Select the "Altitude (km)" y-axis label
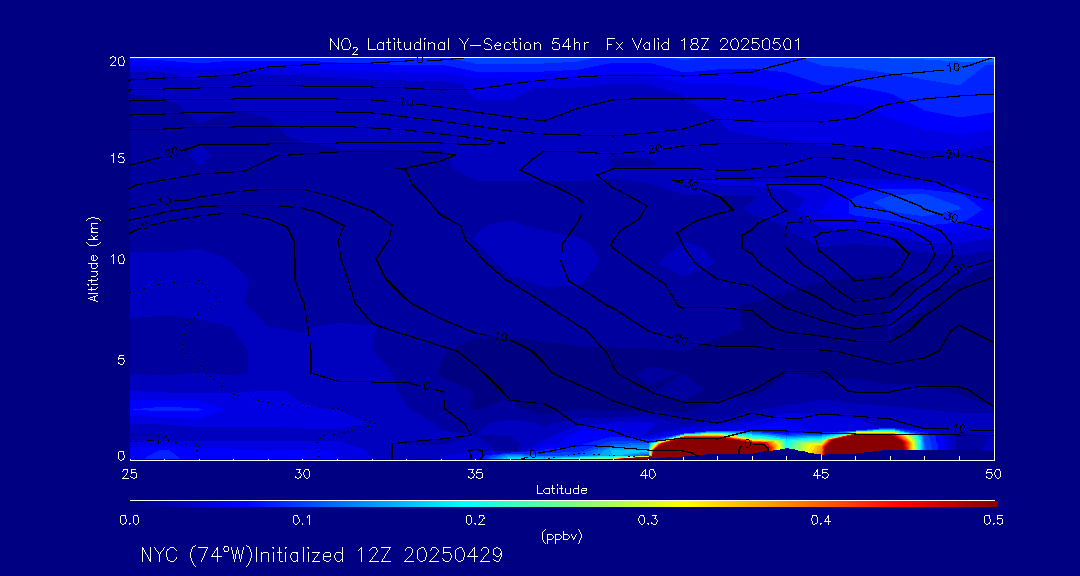Image resolution: width=1080 pixels, height=576 pixels. click(92, 259)
